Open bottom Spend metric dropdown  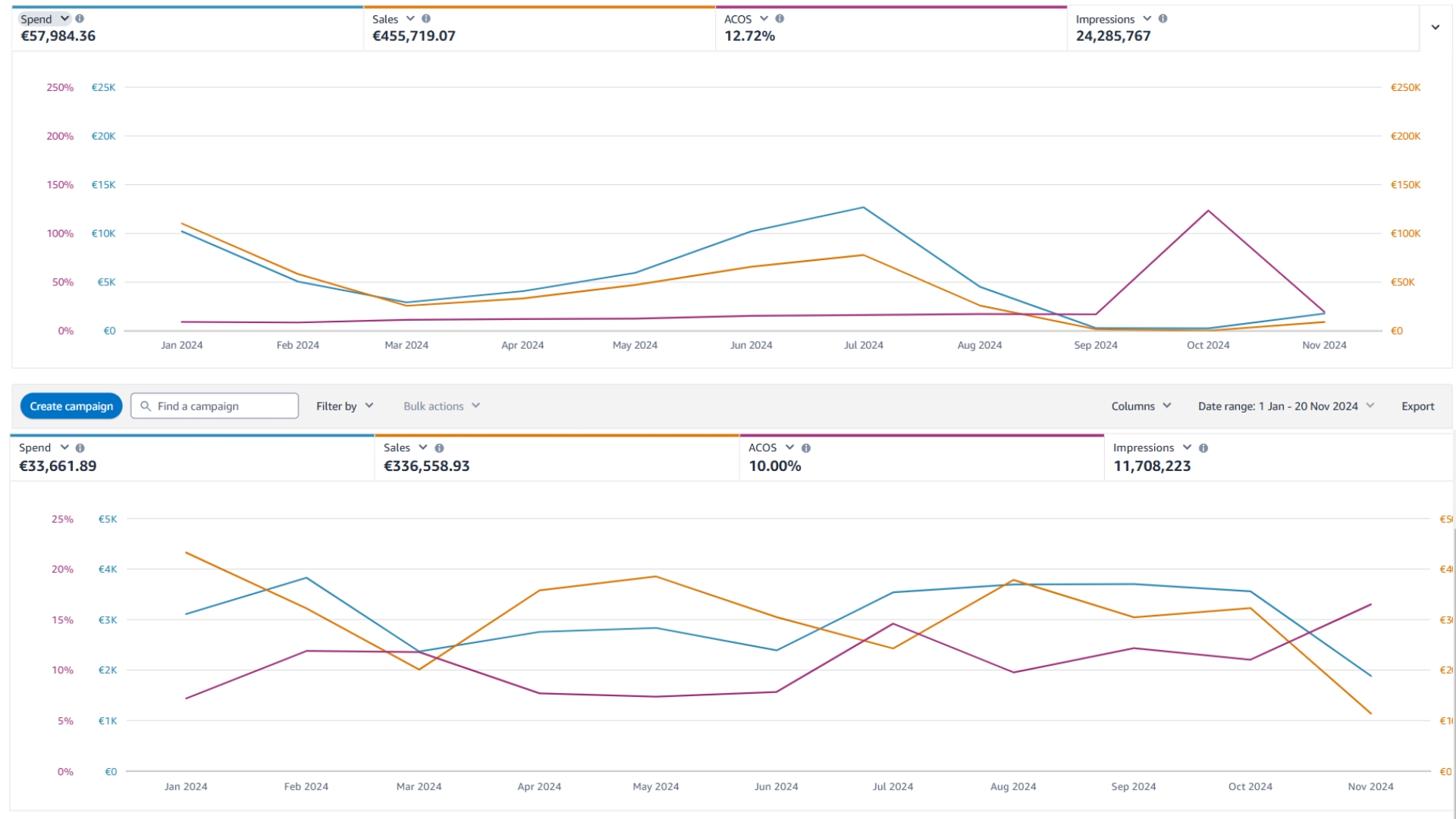pyautogui.click(x=64, y=448)
